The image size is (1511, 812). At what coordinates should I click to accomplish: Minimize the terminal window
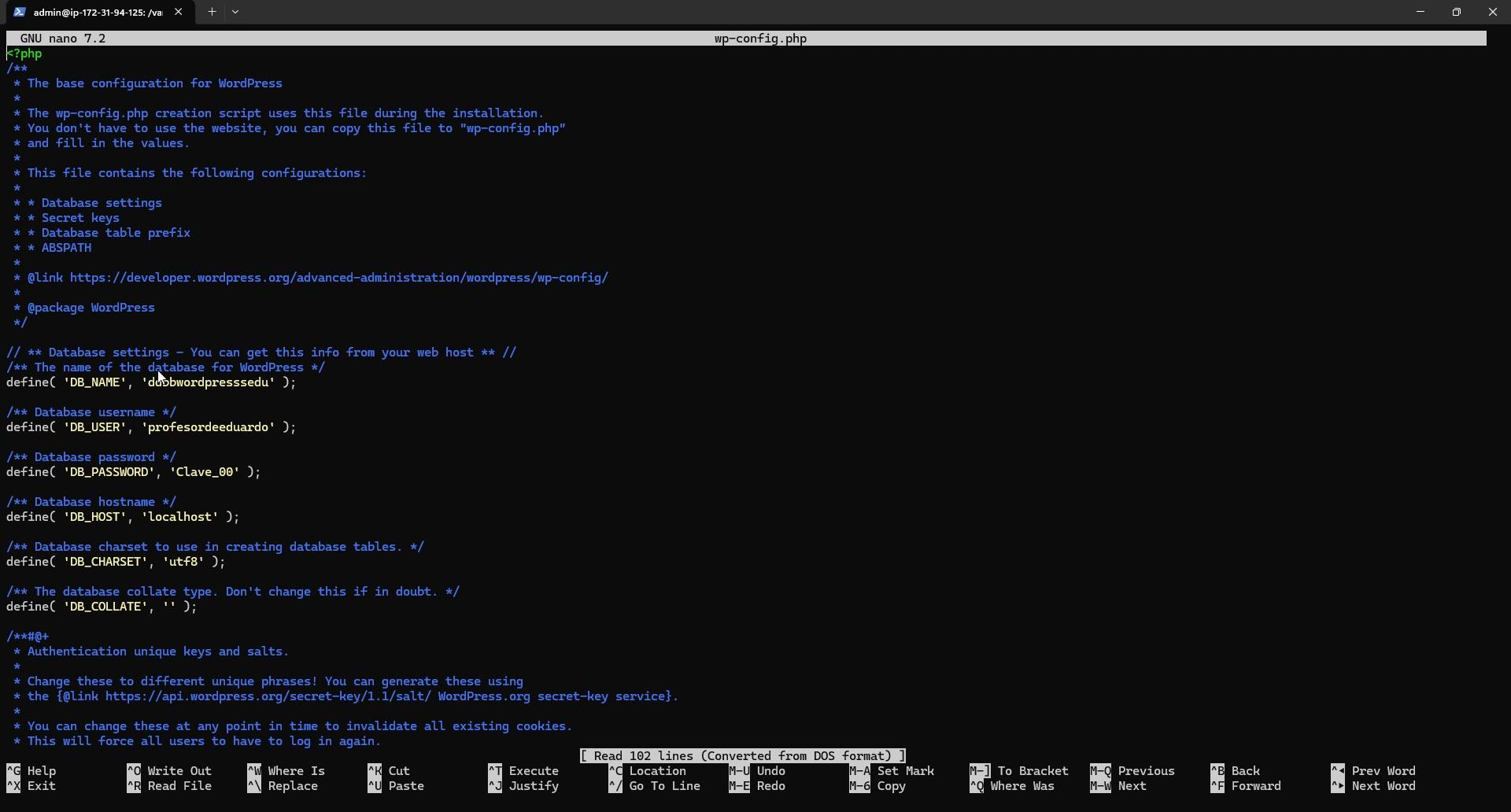pos(1420,12)
